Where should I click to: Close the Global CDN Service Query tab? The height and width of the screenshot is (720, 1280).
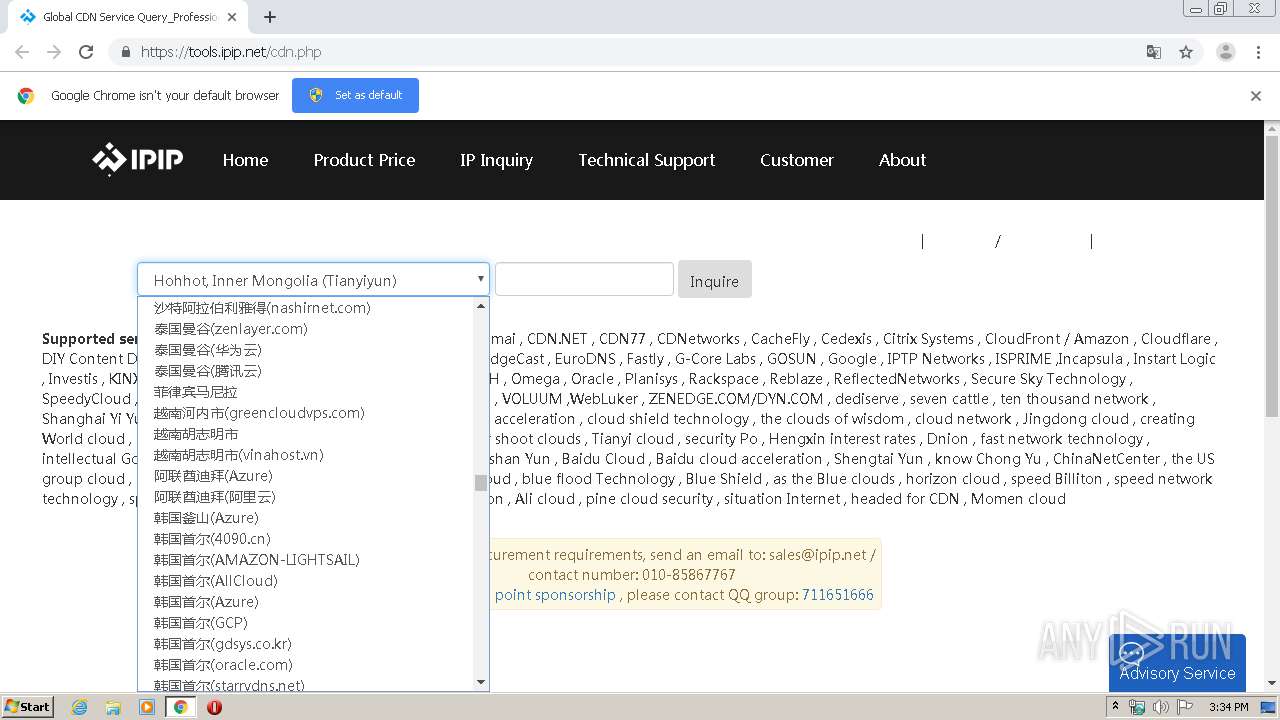coord(233,17)
